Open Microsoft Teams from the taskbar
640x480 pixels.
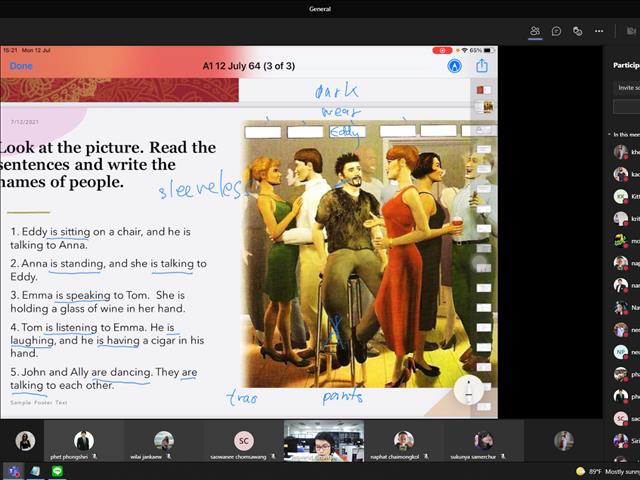pos(14,471)
